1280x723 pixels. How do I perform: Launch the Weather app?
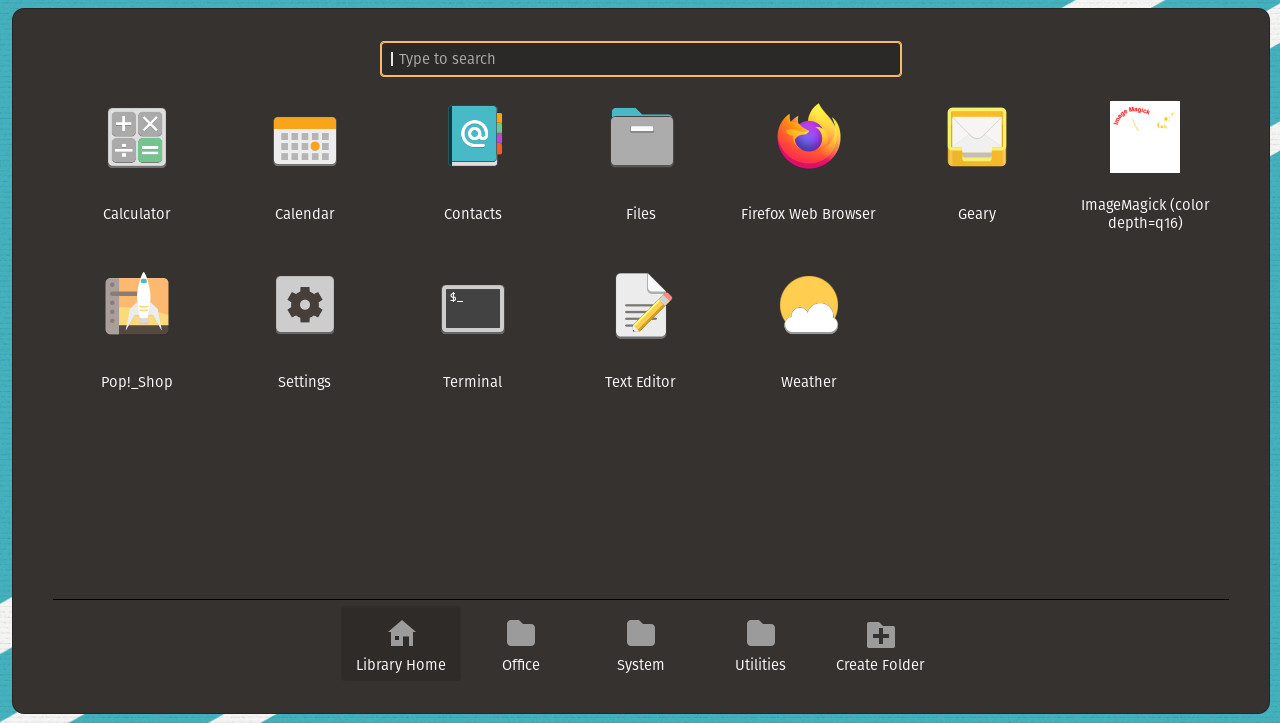tap(809, 305)
